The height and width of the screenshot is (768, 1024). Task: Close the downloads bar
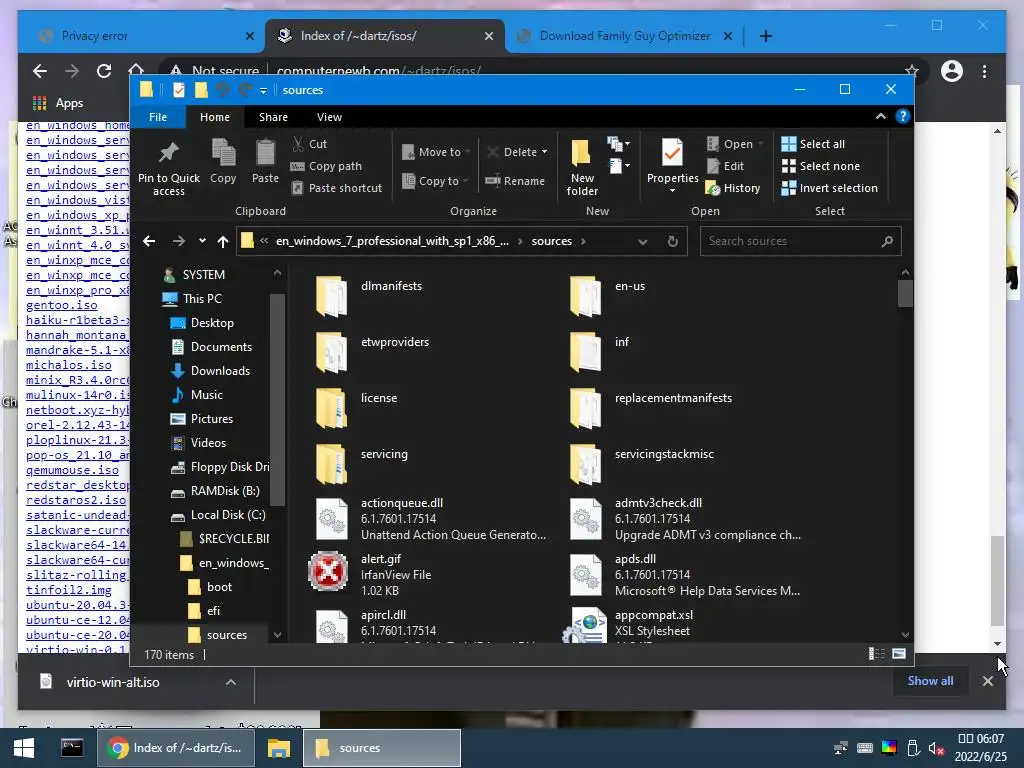click(x=987, y=681)
